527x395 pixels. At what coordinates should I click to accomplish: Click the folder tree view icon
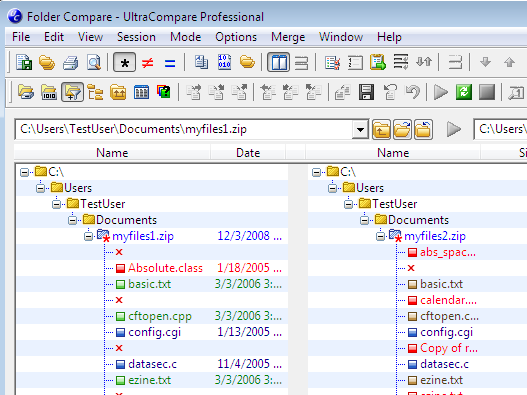(x=95, y=92)
